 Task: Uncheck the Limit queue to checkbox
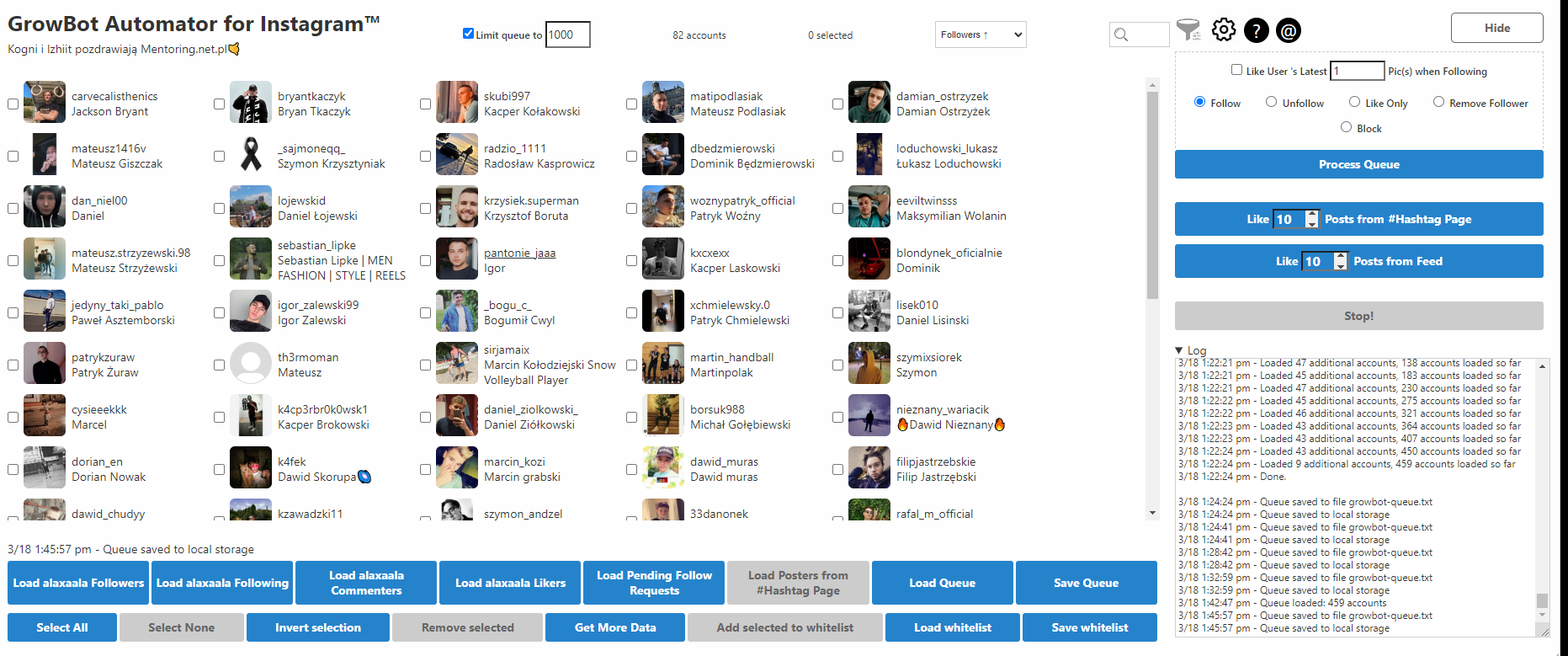pos(468,34)
